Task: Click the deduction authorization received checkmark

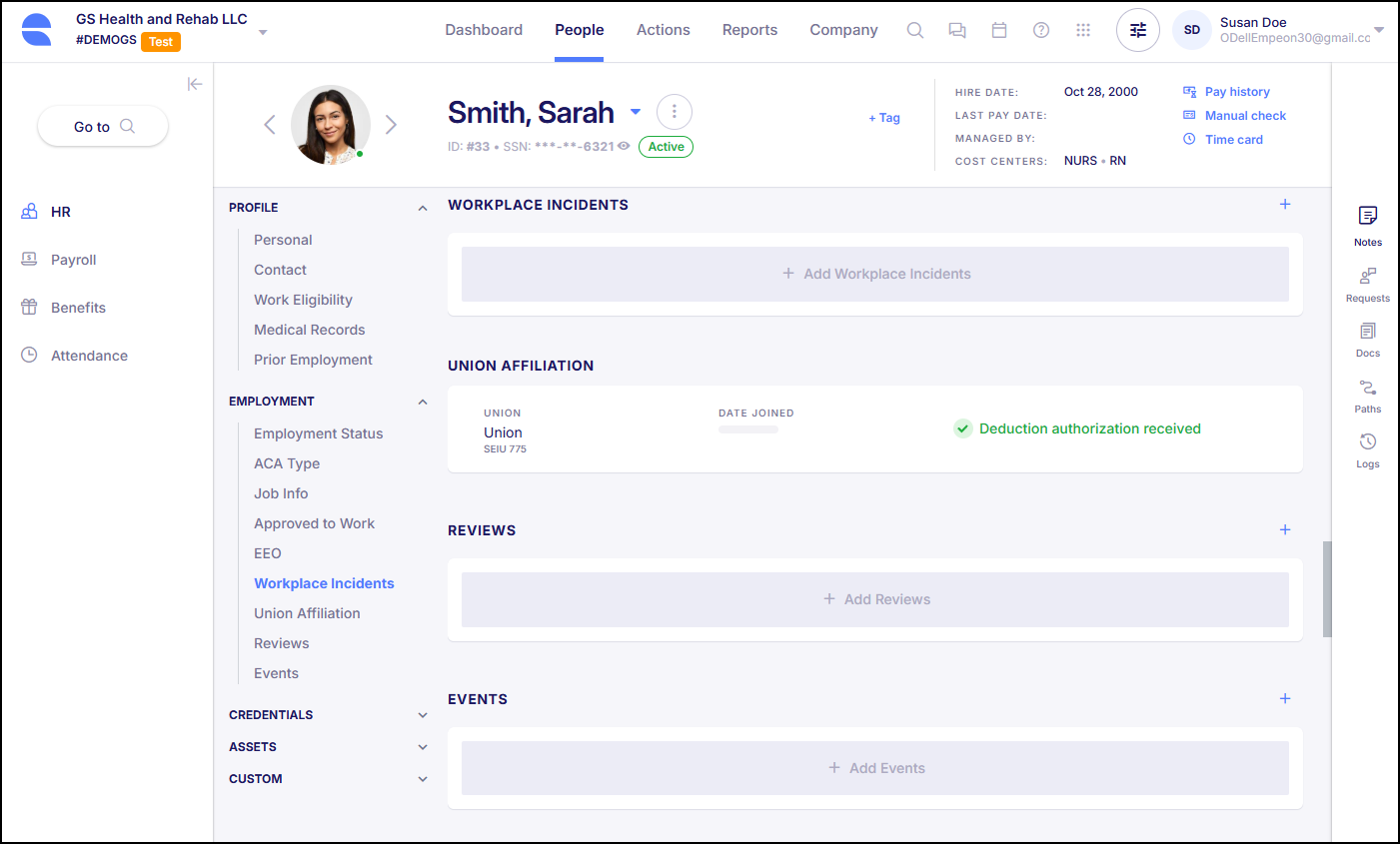Action: point(962,428)
